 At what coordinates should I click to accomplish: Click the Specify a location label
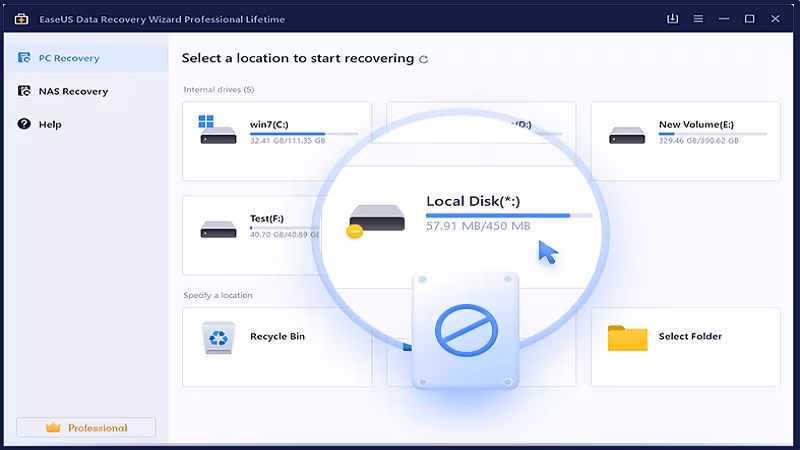218,295
